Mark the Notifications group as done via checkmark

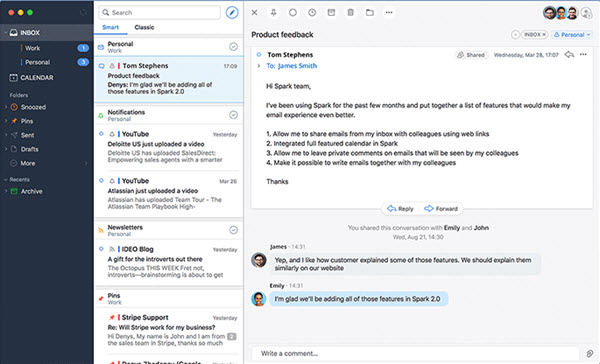coord(233,115)
